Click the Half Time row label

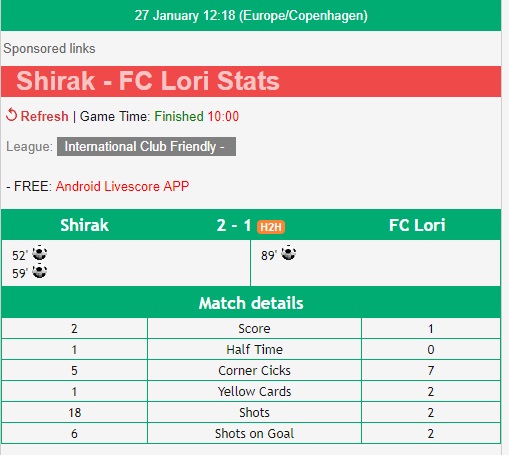[x=254, y=349]
